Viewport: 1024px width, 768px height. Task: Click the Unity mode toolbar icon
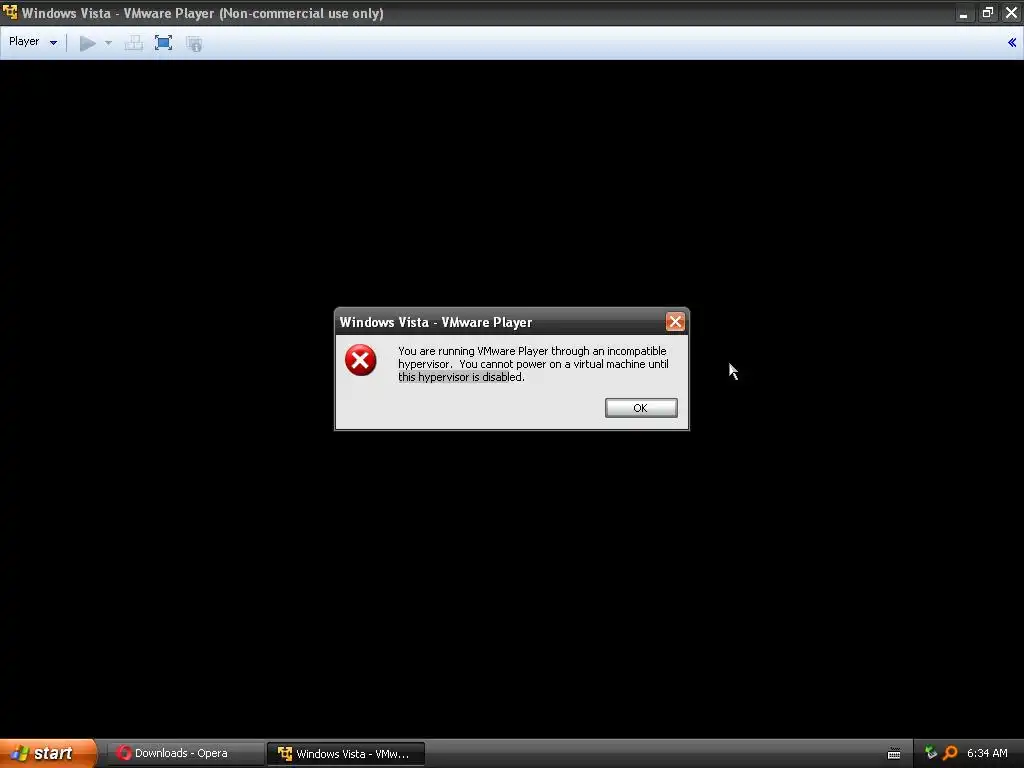194,43
